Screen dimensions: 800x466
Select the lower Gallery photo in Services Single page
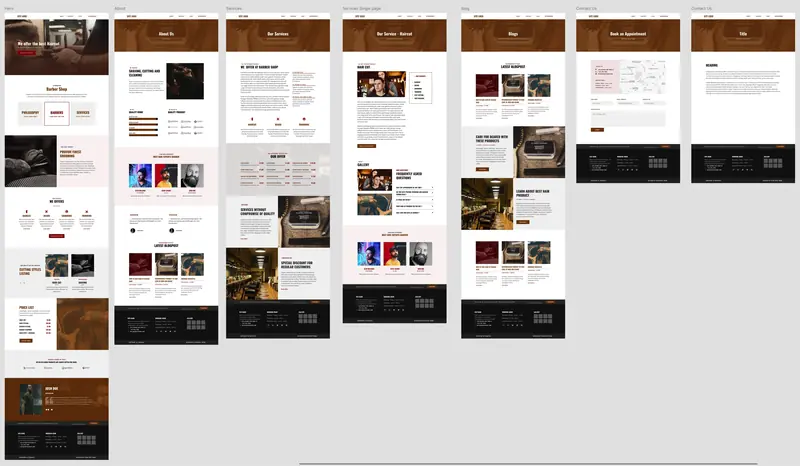(374, 204)
